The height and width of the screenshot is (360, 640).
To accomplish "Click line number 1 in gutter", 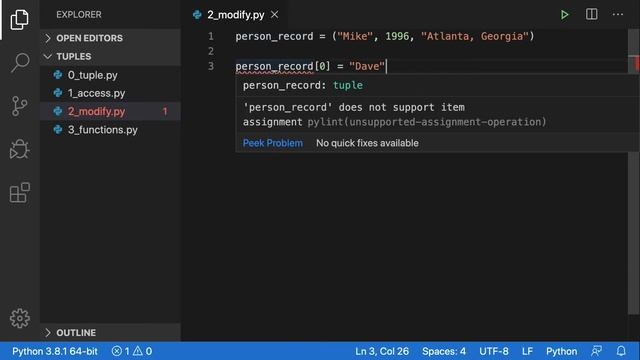I will click(211, 36).
